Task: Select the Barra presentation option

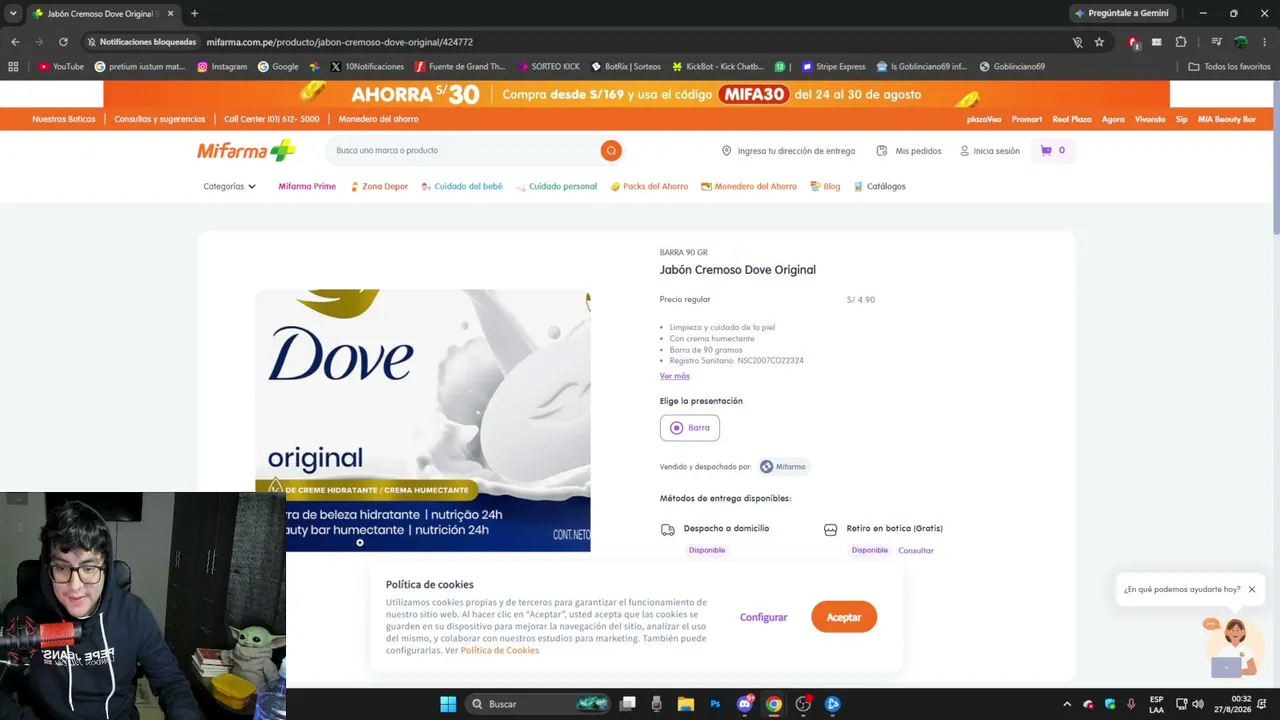Action: click(690, 428)
